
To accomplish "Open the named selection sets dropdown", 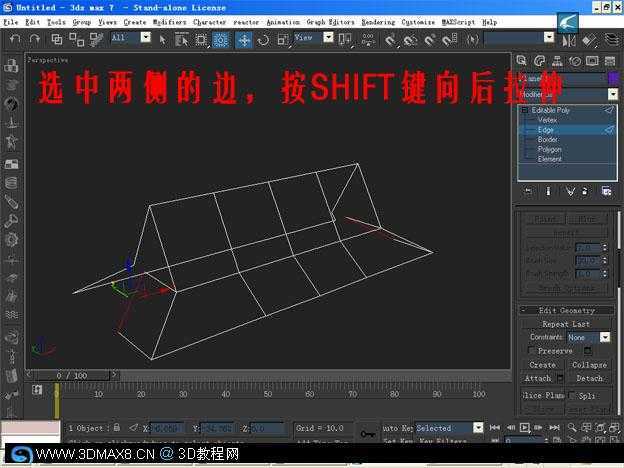I will tap(549, 37).
